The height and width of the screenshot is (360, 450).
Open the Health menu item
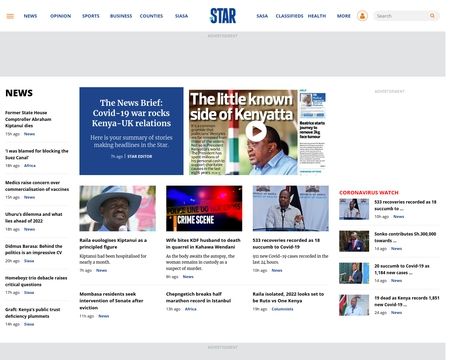tap(317, 16)
